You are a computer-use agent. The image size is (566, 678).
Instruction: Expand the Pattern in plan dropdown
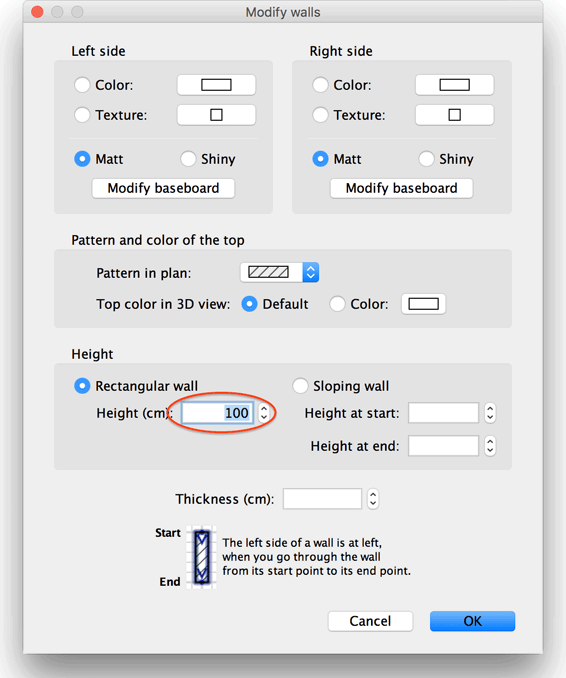tap(280, 272)
